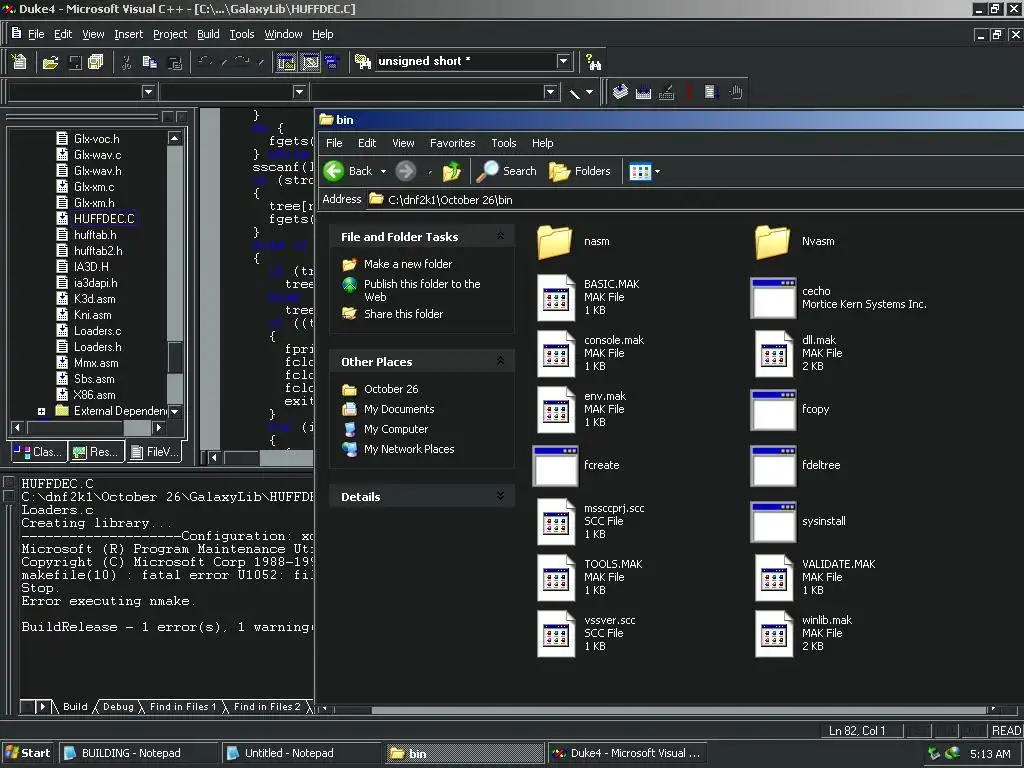
Task: Click the Views icon in bin toolbar
Action: (639, 172)
